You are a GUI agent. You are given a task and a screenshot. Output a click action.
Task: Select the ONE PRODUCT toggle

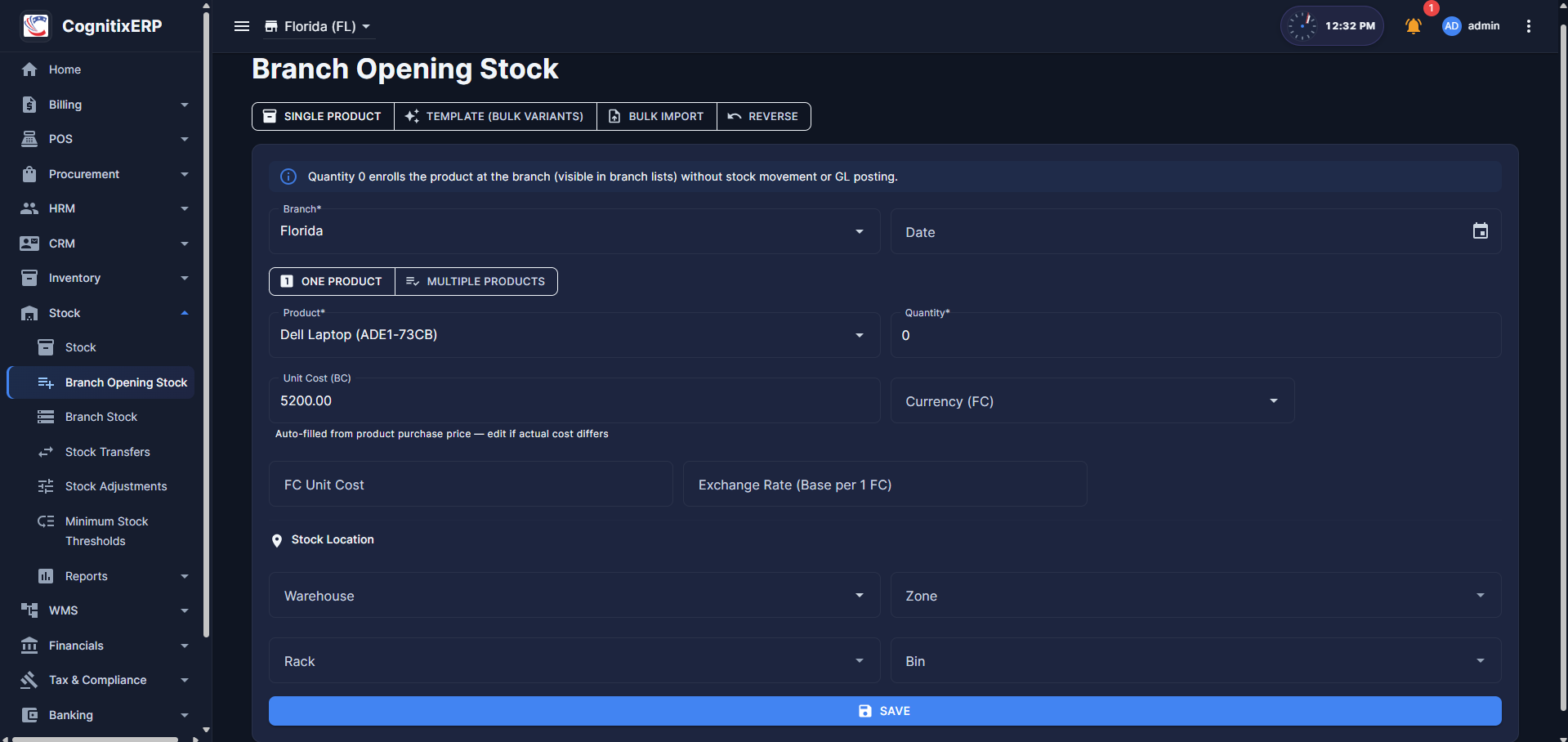(332, 281)
